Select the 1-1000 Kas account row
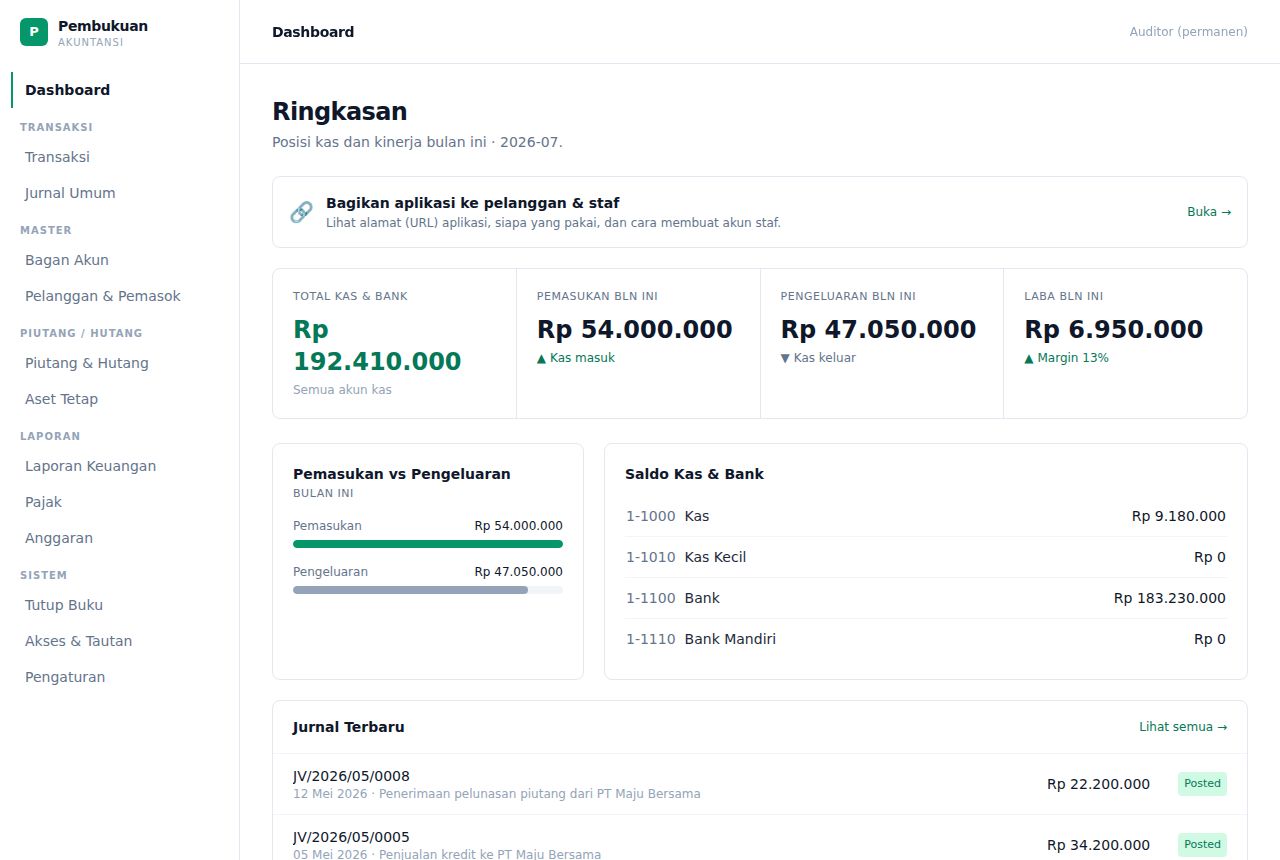Viewport: 1280px width, 860px height. (x=926, y=516)
